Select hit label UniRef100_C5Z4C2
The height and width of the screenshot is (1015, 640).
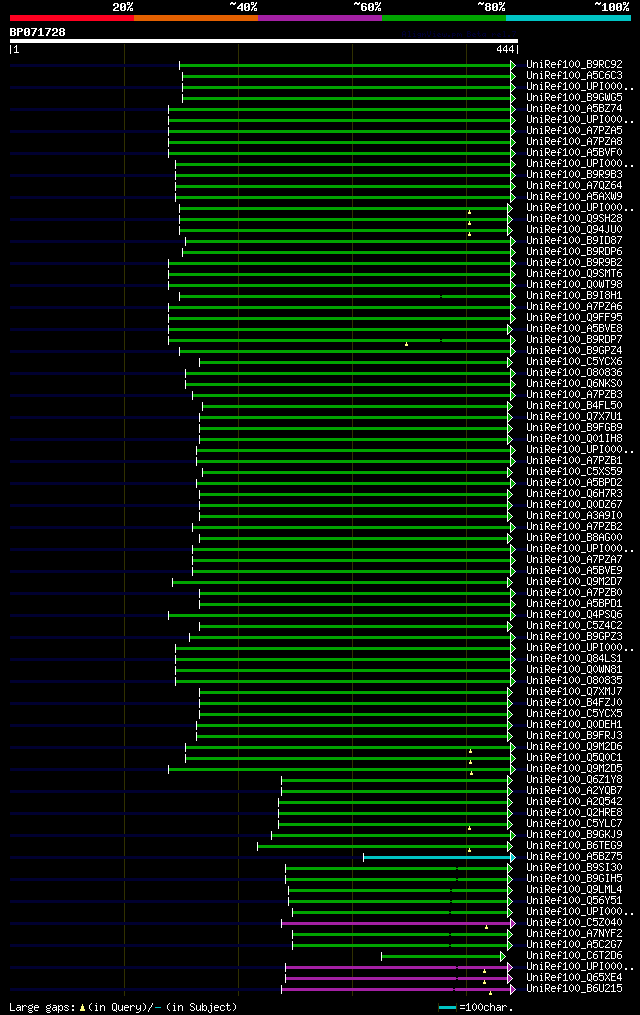tap(574, 626)
